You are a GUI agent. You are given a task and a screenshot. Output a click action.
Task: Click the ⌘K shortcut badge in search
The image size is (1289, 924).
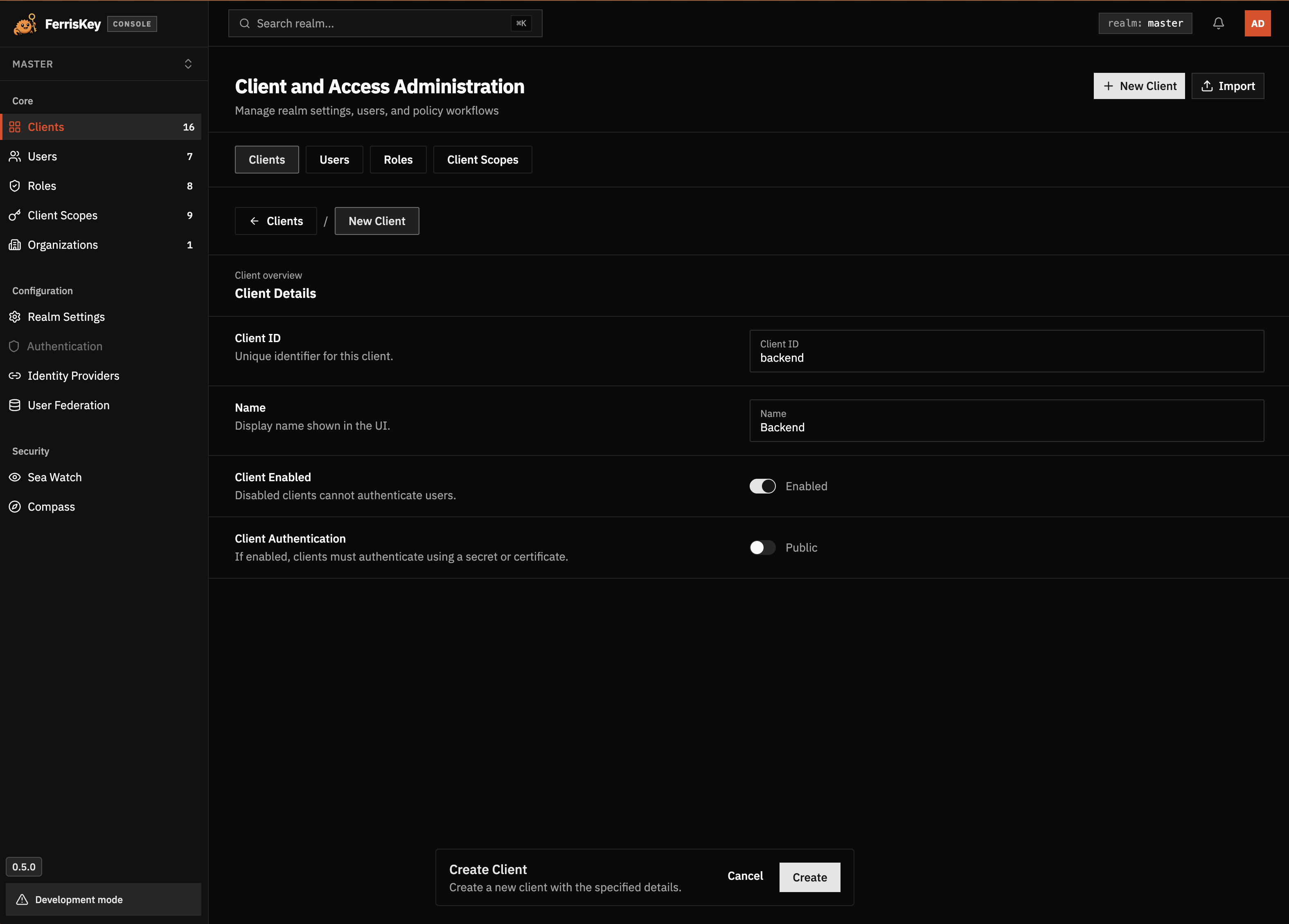pos(521,23)
